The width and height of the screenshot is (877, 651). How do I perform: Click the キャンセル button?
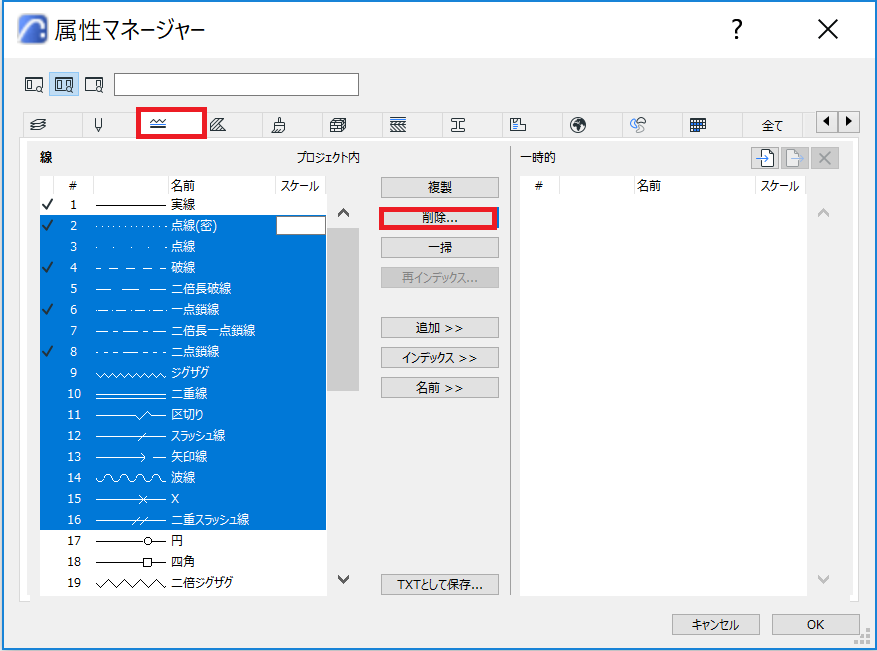(715, 625)
